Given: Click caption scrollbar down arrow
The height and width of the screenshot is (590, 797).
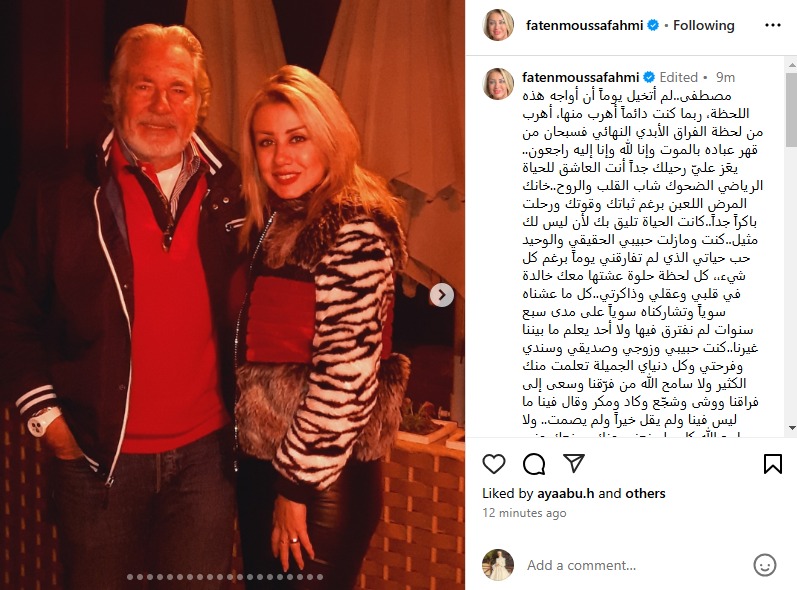Looking at the screenshot, I should pos(792,428).
